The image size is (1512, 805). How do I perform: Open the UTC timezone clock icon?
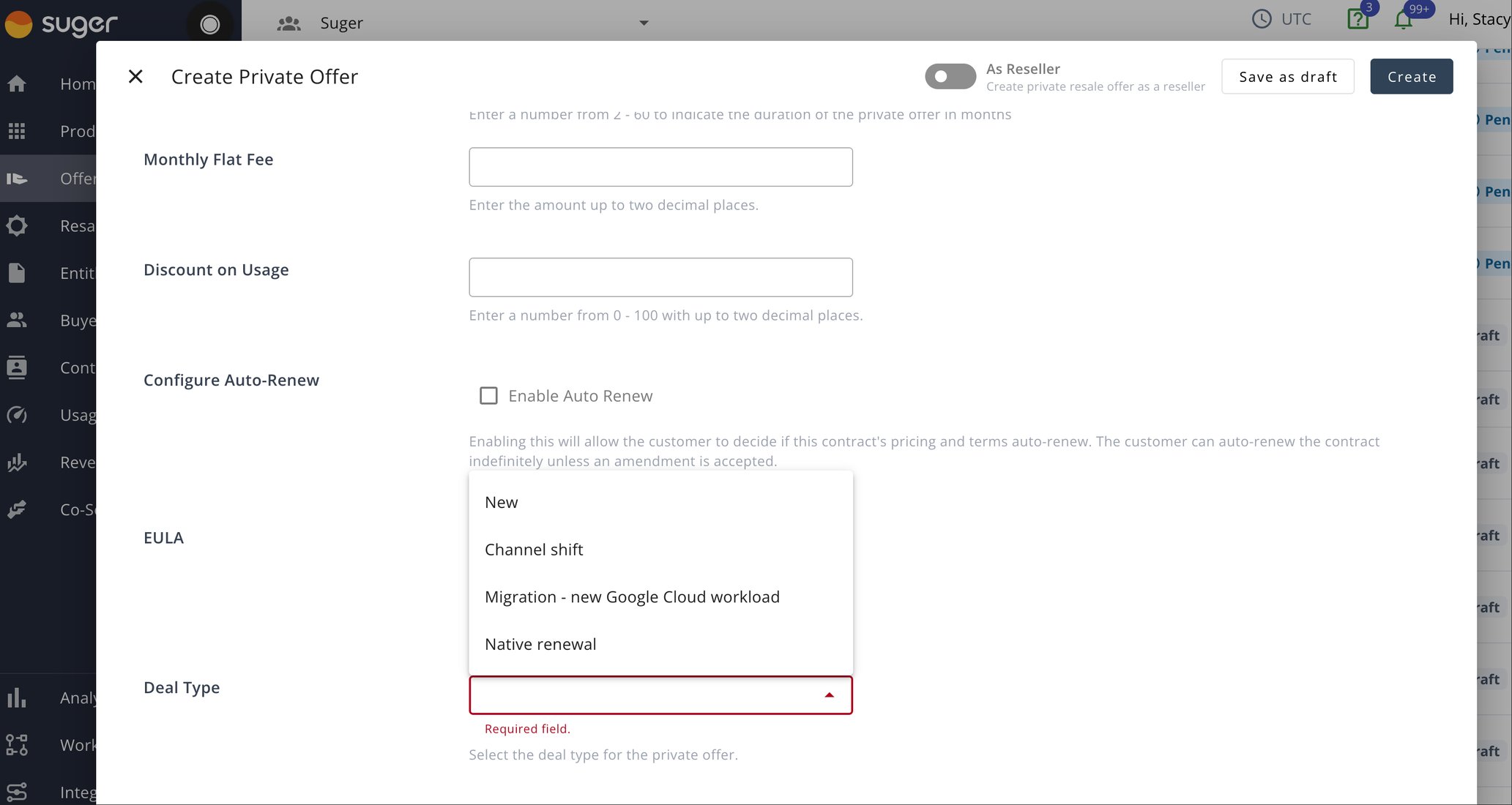tap(1262, 19)
